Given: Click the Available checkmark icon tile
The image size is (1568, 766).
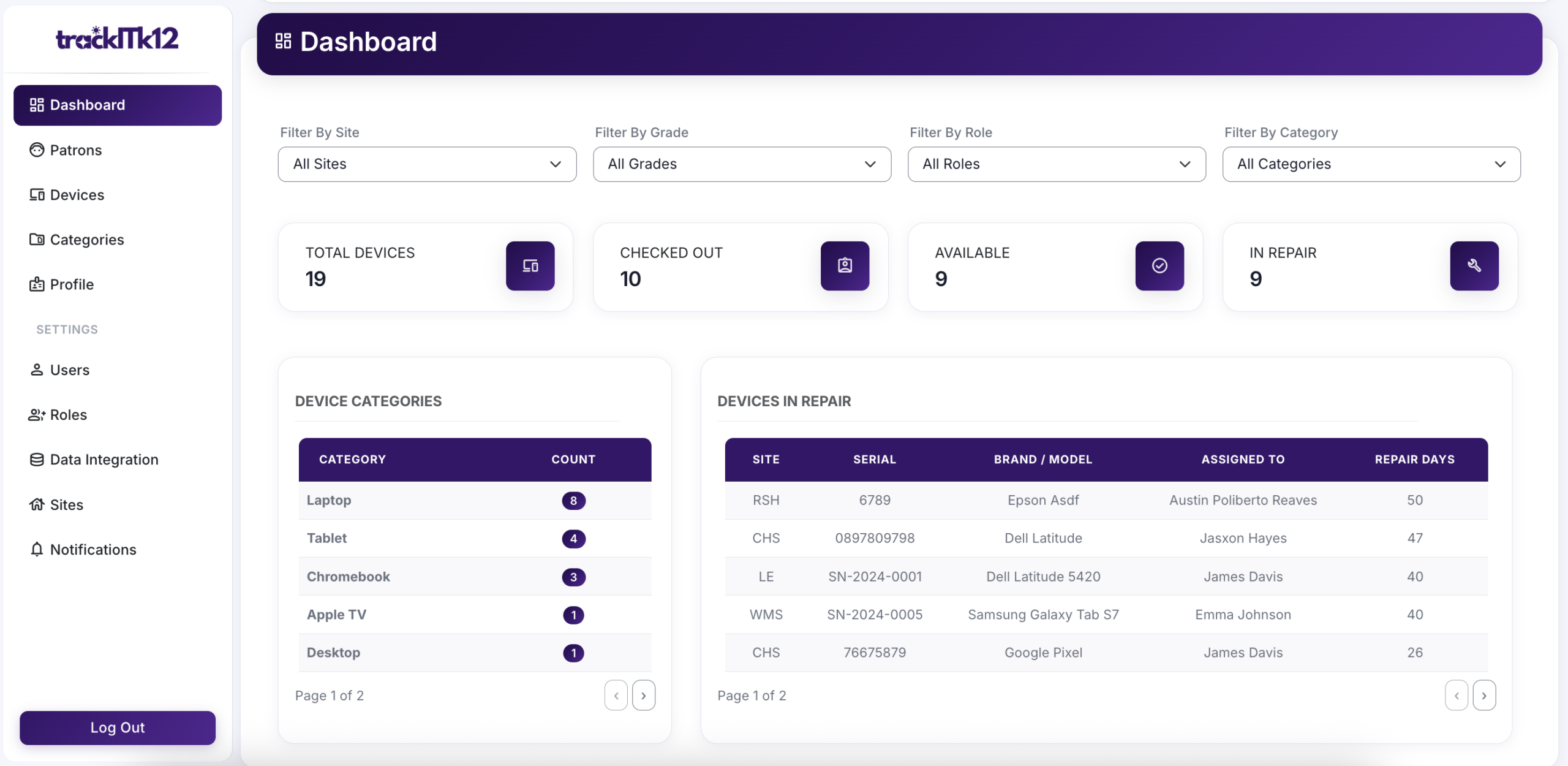Looking at the screenshot, I should (1159, 266).
